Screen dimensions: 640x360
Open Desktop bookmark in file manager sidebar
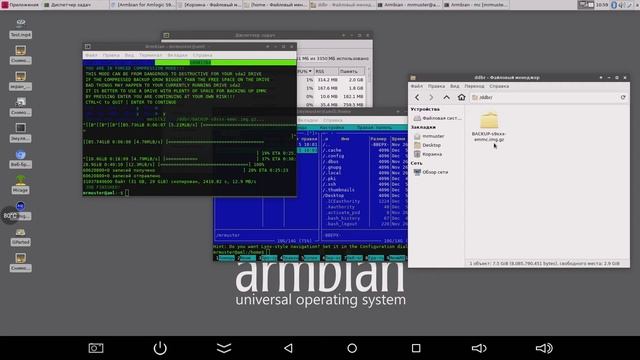tap(427, 145)
